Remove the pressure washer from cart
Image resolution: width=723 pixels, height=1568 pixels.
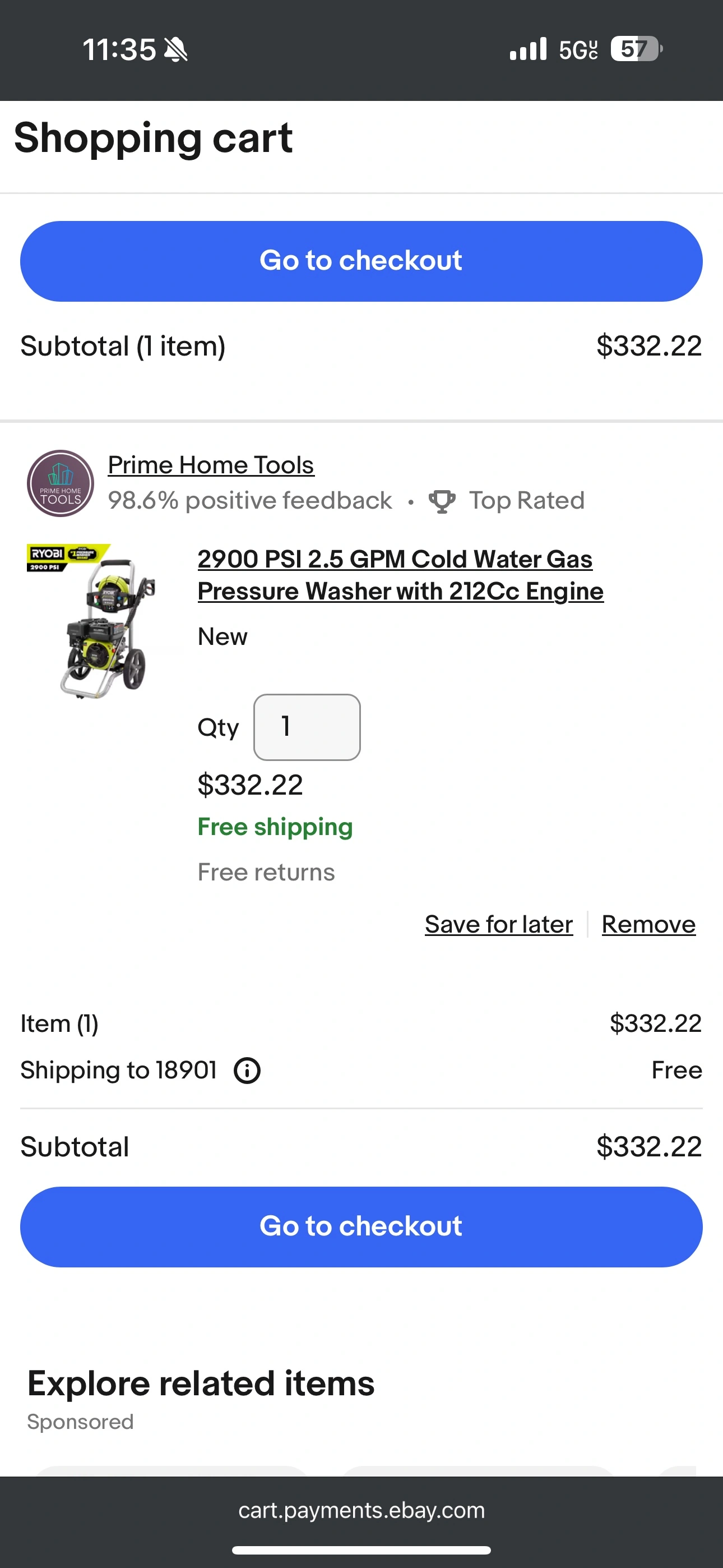point(649,924)
